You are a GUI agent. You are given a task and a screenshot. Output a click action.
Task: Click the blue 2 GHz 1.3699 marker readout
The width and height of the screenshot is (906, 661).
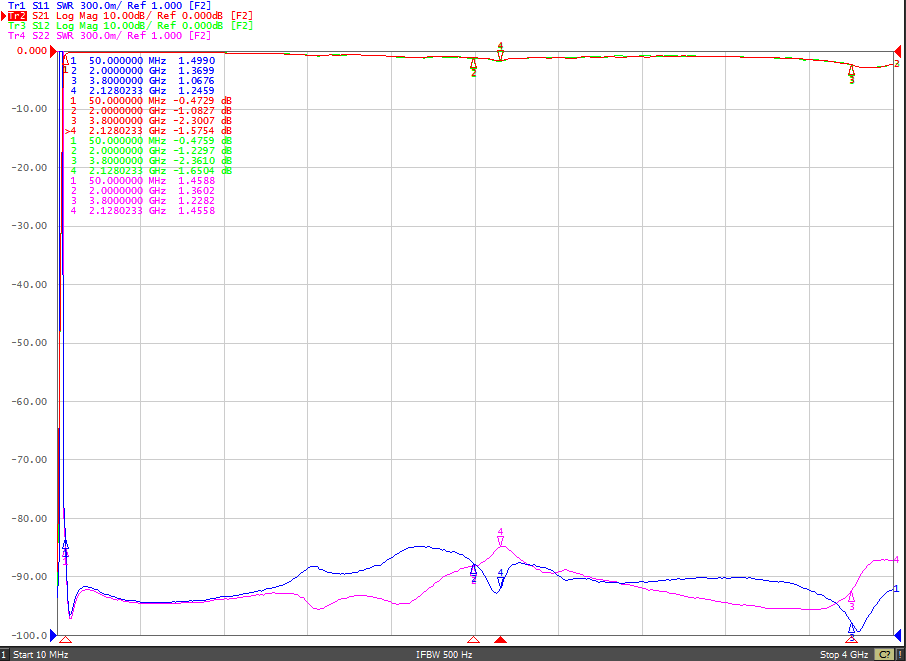click(x=142, y=70)
